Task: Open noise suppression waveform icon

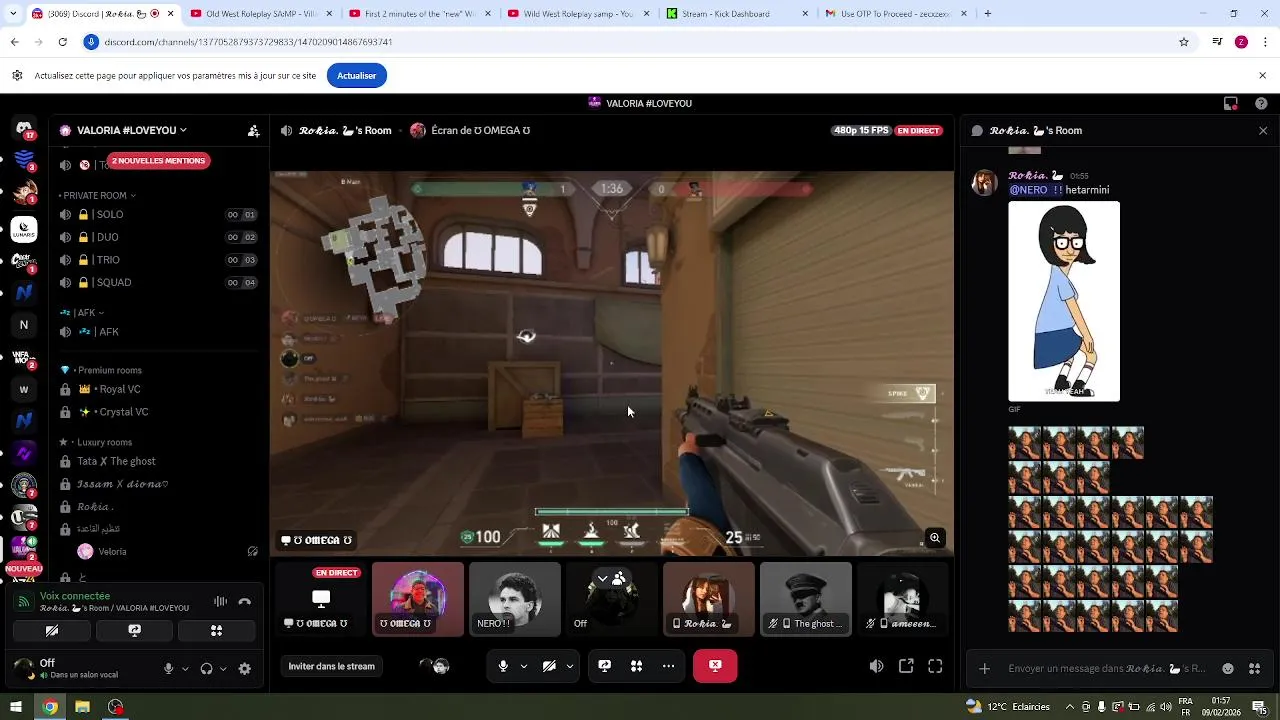Action: click(x=220, y=602)
